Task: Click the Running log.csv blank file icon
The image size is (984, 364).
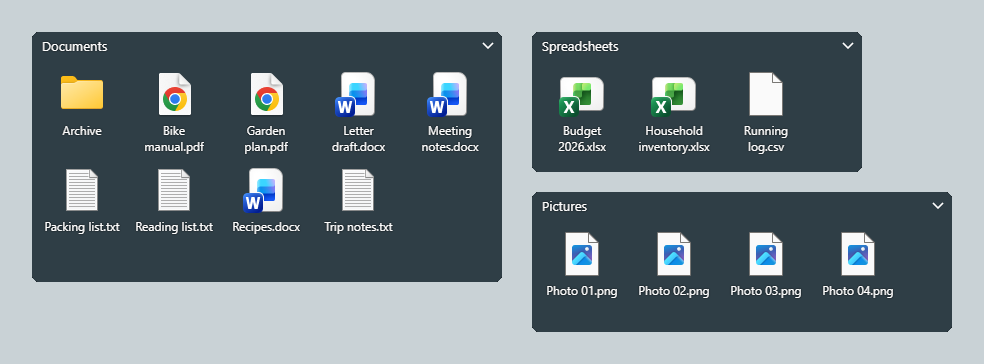Action: (766, 94)
